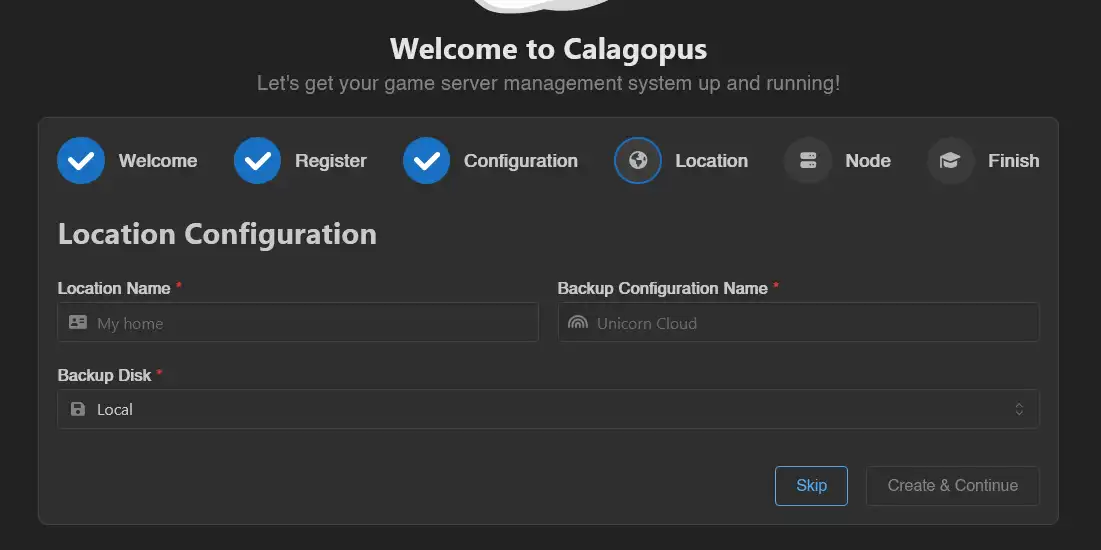Viewport: 1101px width, 550px height.
Task: Click the ID card icon in Location Name
Action: (x=78, y=323)
